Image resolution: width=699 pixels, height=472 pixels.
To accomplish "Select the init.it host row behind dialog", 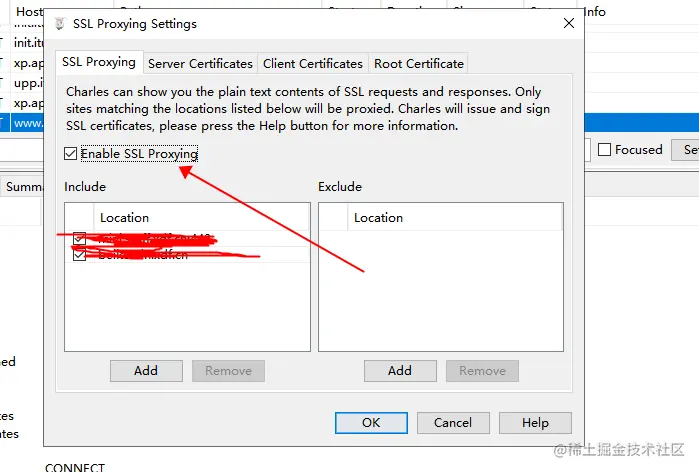I will tap(29, 43).
